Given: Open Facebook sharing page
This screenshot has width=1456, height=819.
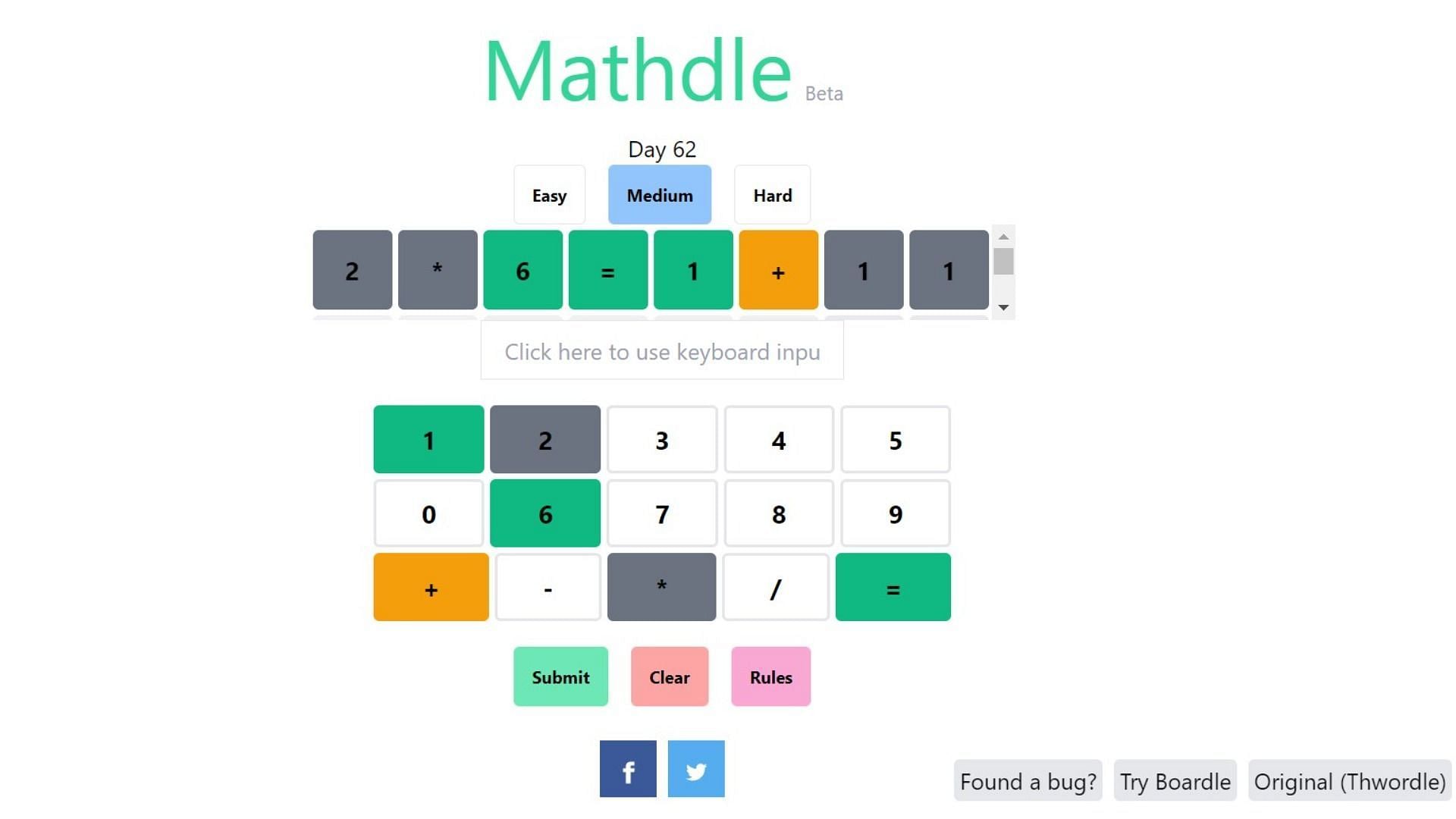Looking at the screenshot, I should [x=627, y=768].
